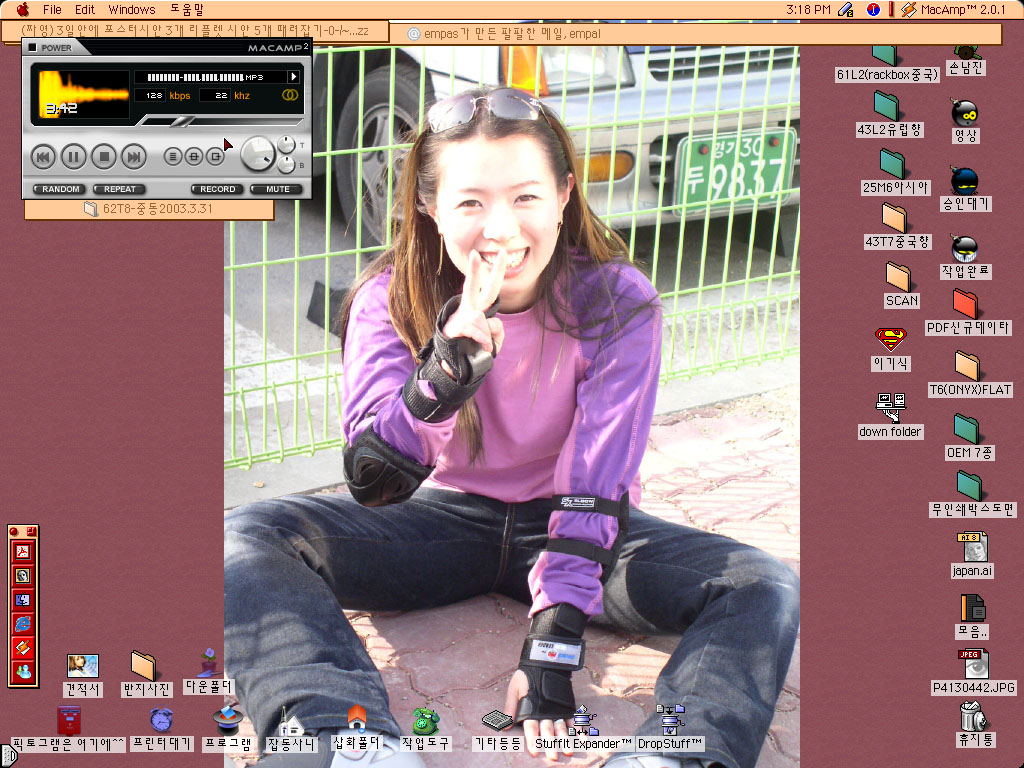Open the MacAmp playlist button
Viewport: 1024px width, 768px height.
(172, 156)
